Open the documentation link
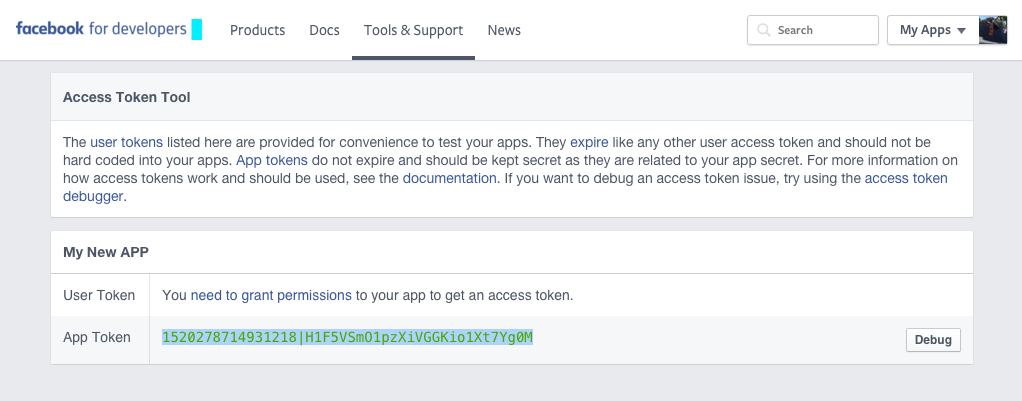Image resolution: width=1022 pixels, height=401 pixels. tap(451, 178)
